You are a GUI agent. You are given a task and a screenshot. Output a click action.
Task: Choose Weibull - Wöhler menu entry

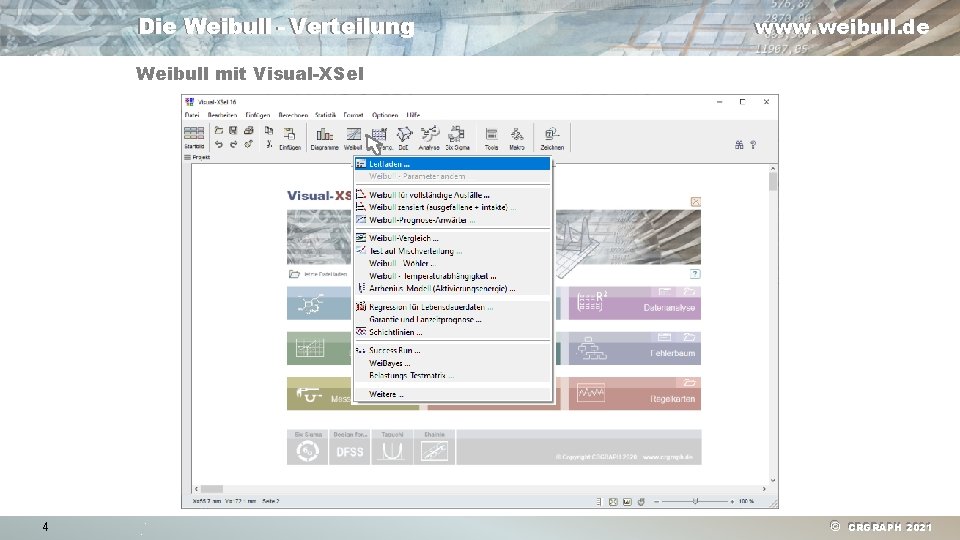tap(452, 263)
